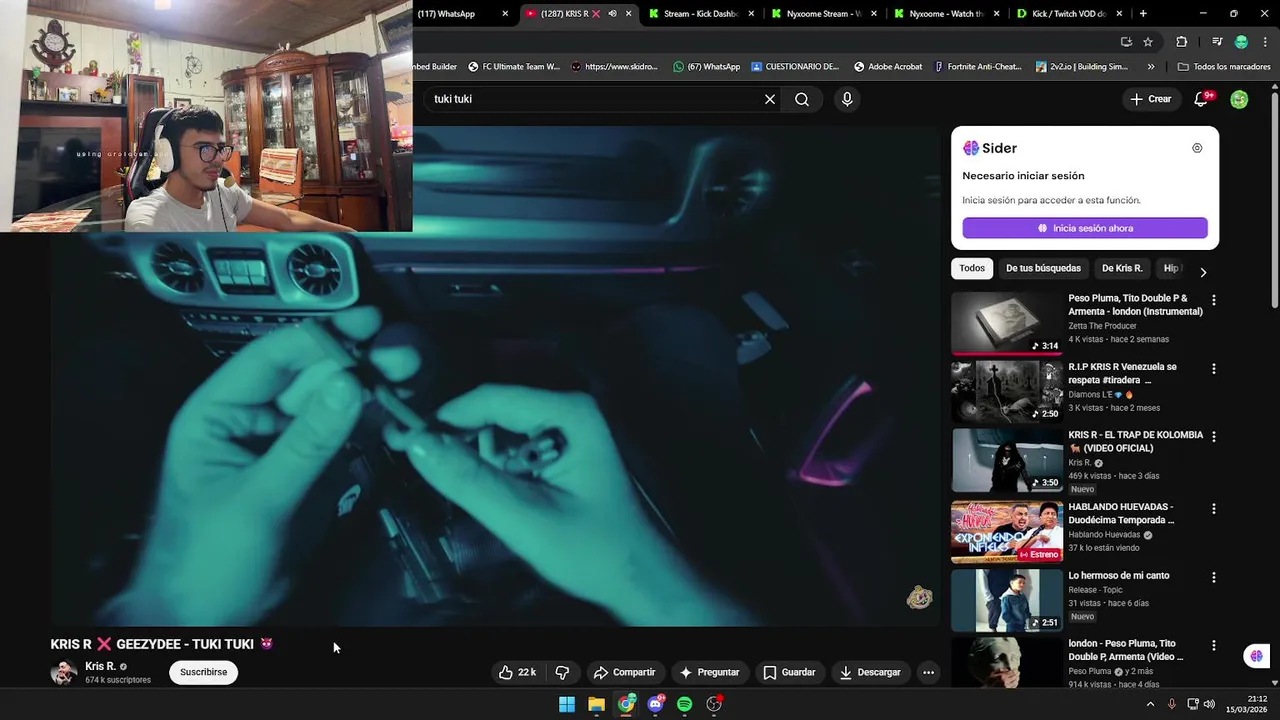Switch to Nyxoome - Watch tab

point(946,14)
